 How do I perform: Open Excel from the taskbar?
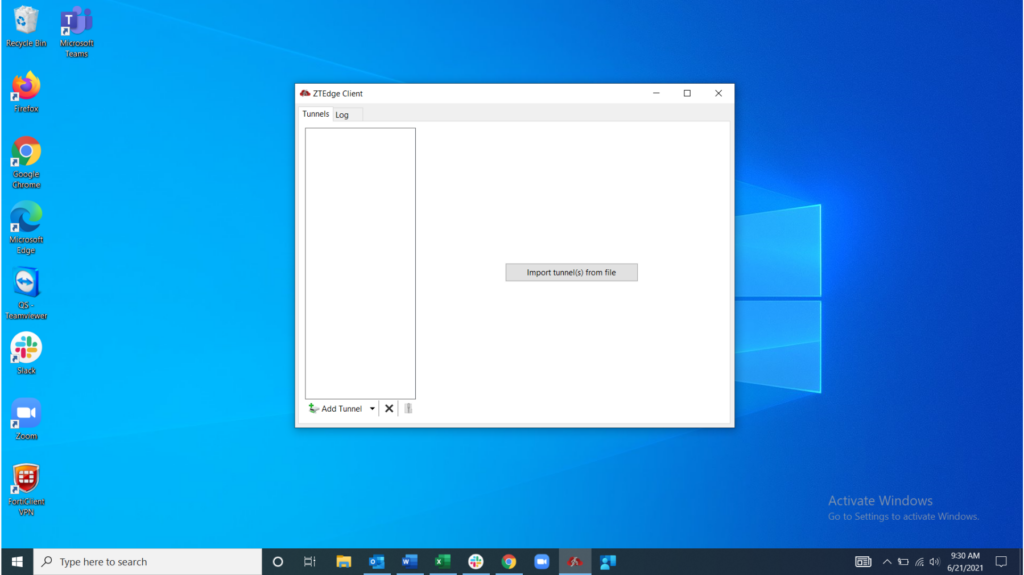click(442, 562)
